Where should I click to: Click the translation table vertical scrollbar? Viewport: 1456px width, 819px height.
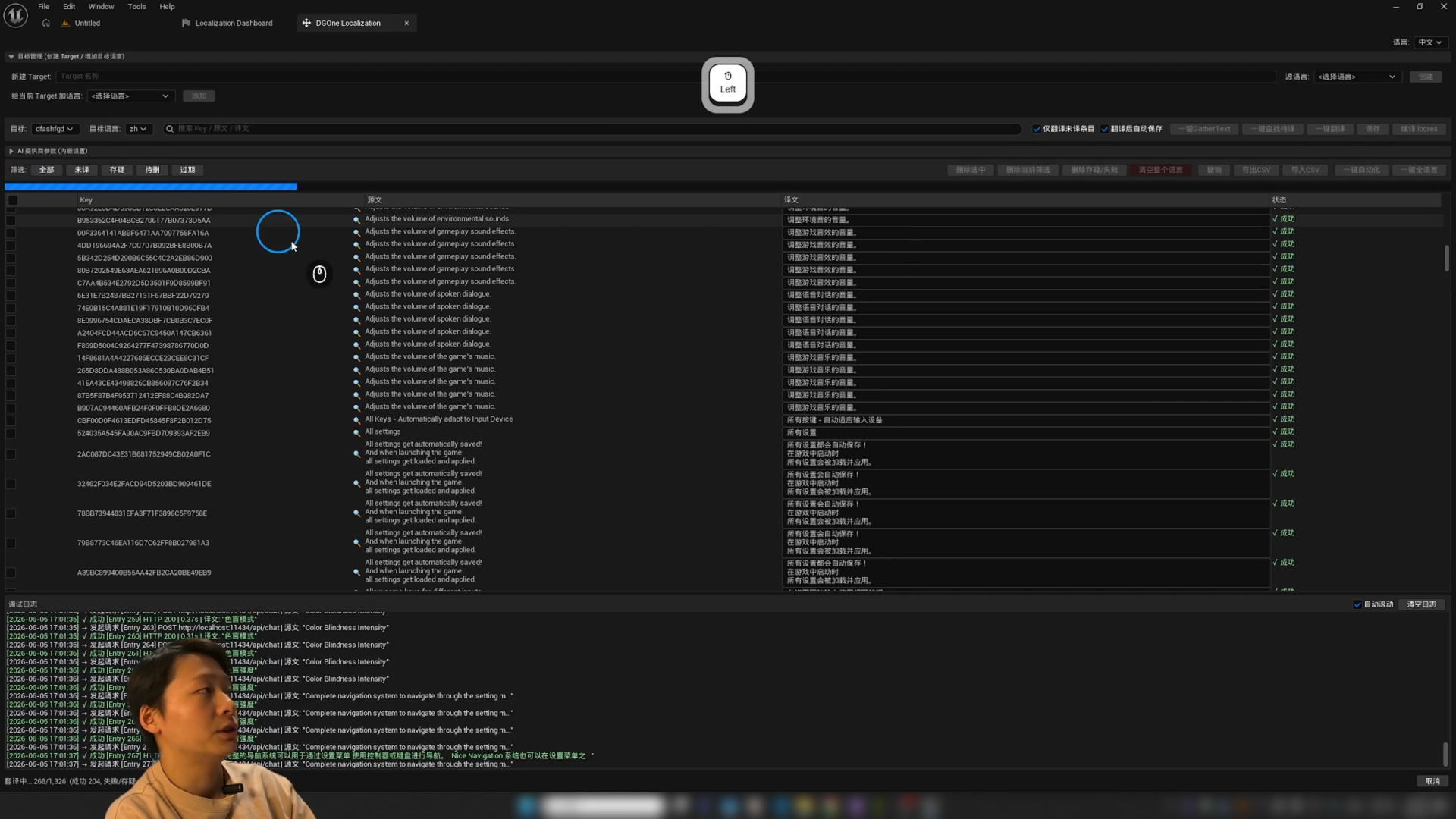[1447, 258]
